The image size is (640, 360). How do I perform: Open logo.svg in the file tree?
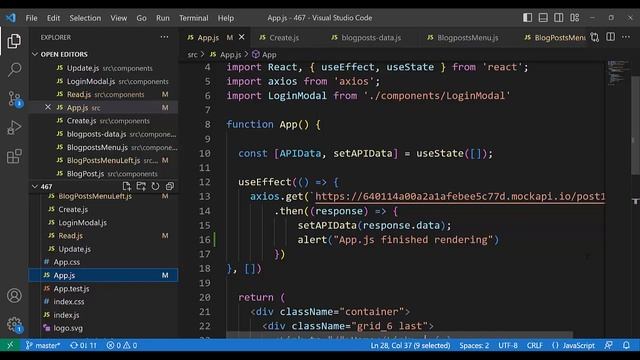click(x=104, y=328)
